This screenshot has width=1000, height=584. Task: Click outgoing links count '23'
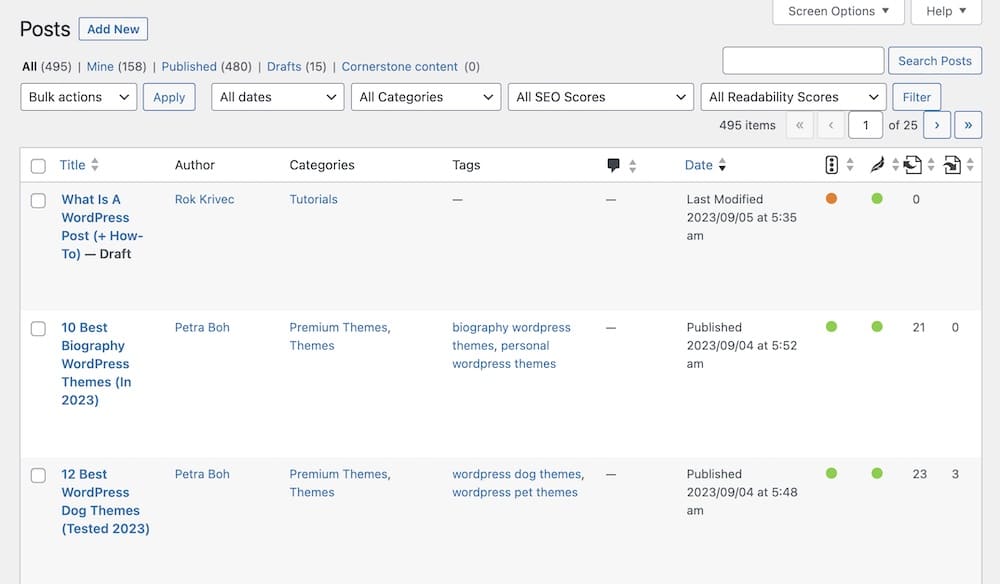pos(919,474)
